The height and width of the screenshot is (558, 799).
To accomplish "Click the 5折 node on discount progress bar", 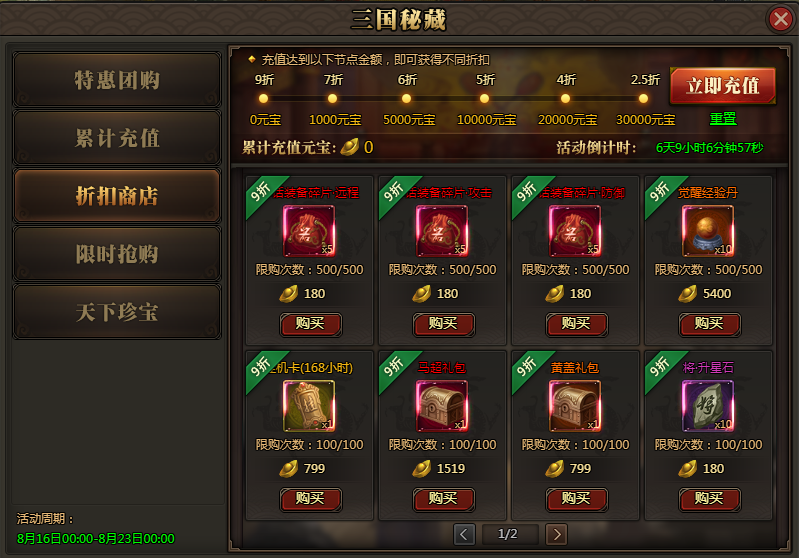I will pyautogui.click(x=484, y=98).
